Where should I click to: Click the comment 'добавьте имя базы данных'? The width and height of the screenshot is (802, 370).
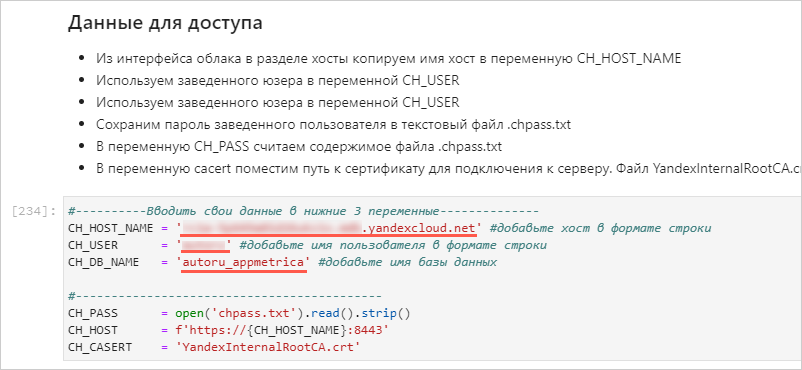click(407, 263)
